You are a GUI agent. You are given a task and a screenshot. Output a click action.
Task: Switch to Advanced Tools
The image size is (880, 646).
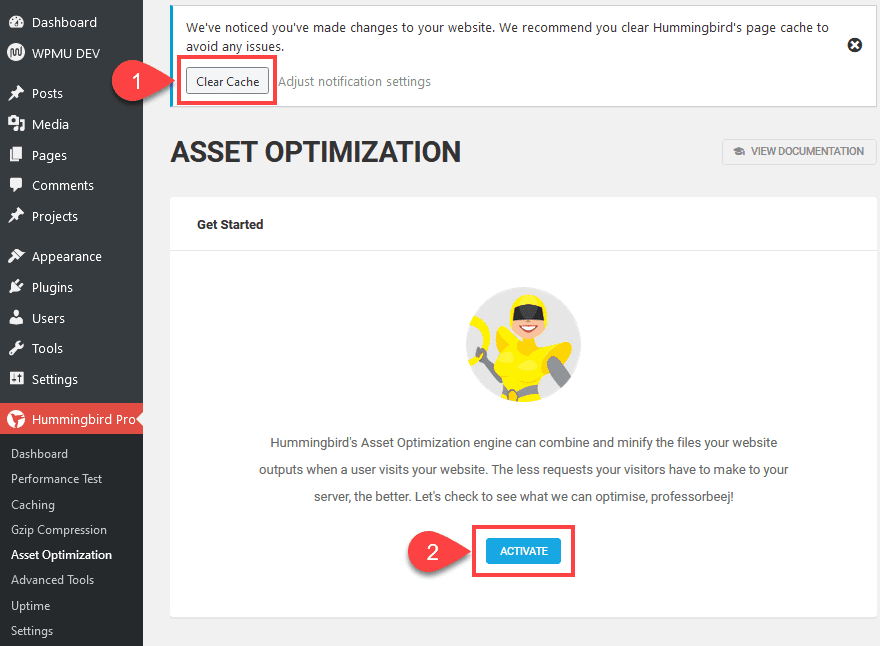click(x=52, y=579)
